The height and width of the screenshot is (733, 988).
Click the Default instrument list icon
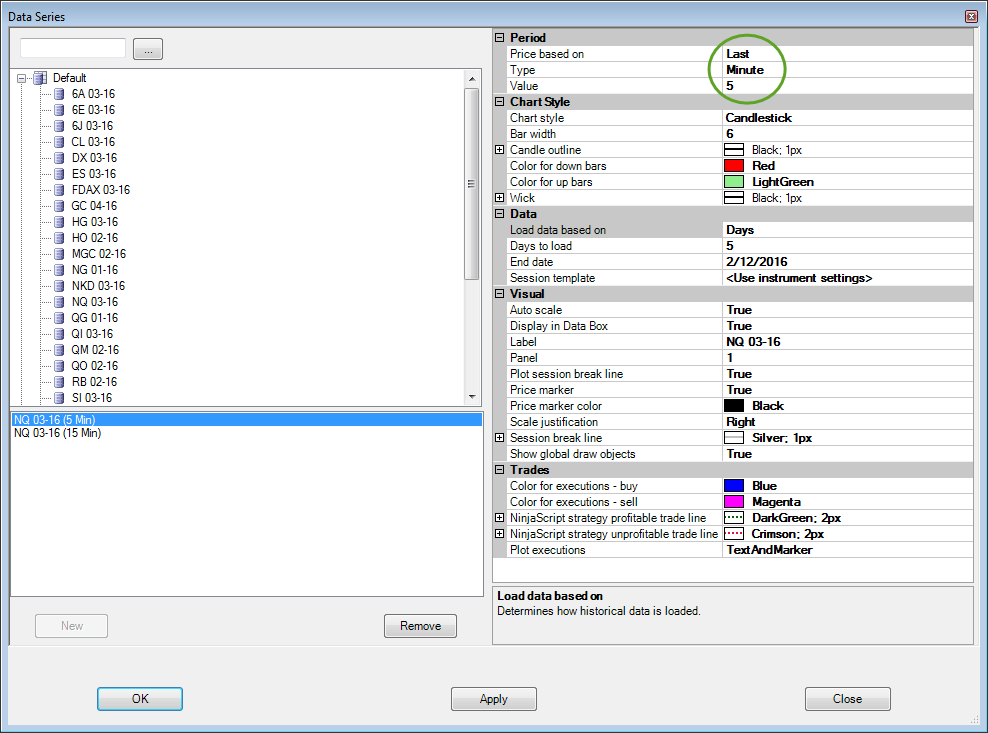point(40,78)
